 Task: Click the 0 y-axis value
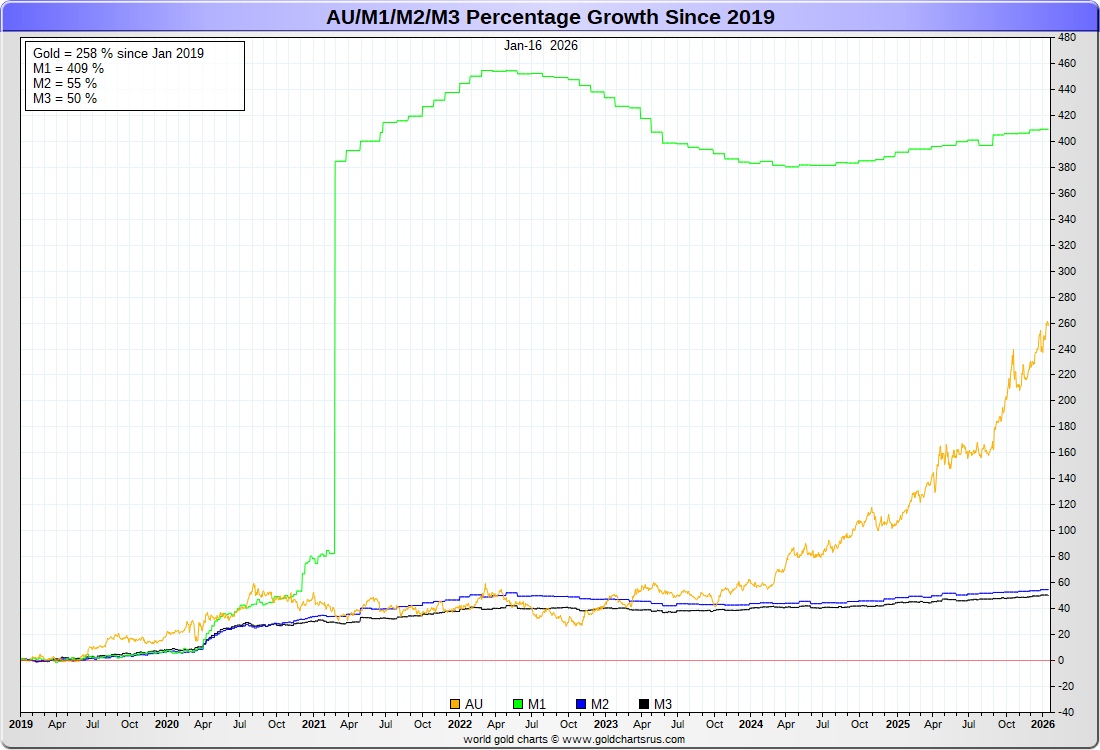point(1061,660)
